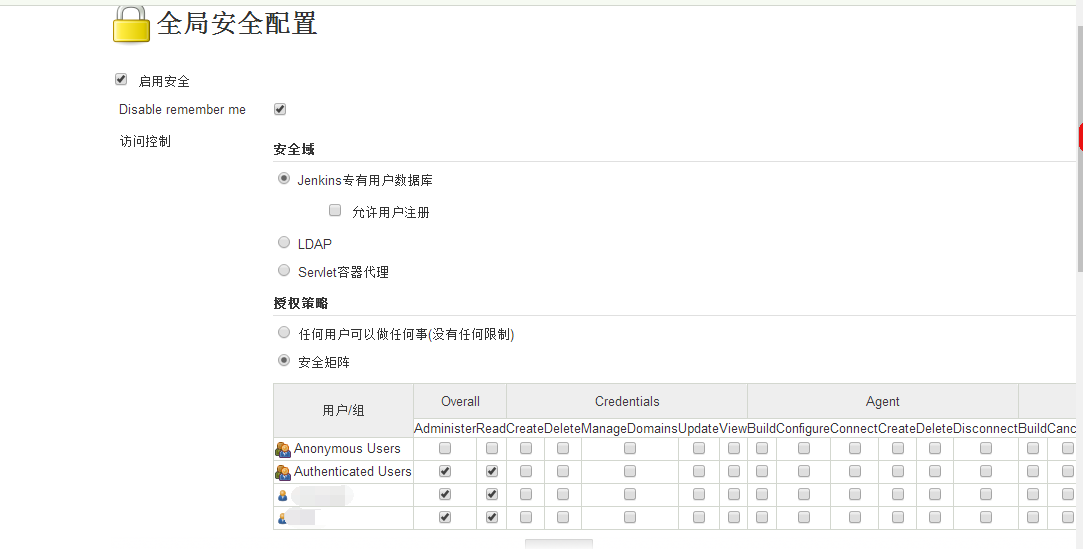The image size is (1083, 549).
Task: Click the Disconnect column header
Action: (986, 428)
